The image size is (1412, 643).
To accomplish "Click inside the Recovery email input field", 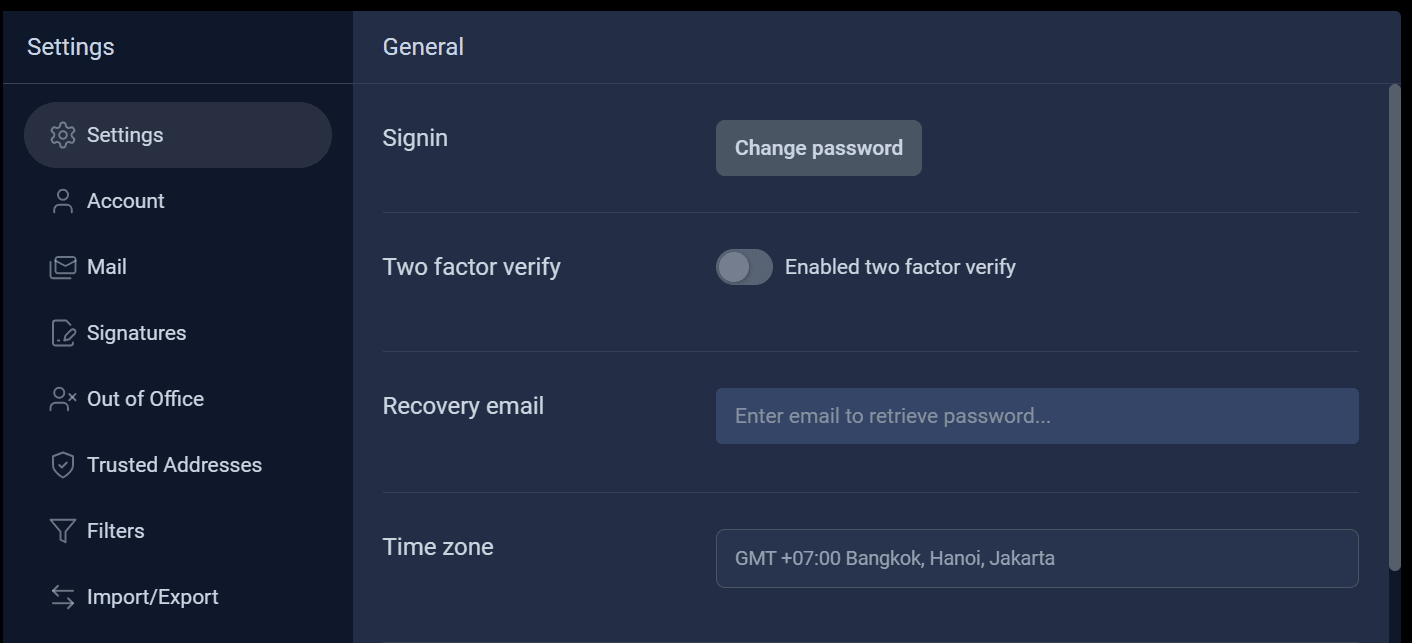I will click(1037, 416).
